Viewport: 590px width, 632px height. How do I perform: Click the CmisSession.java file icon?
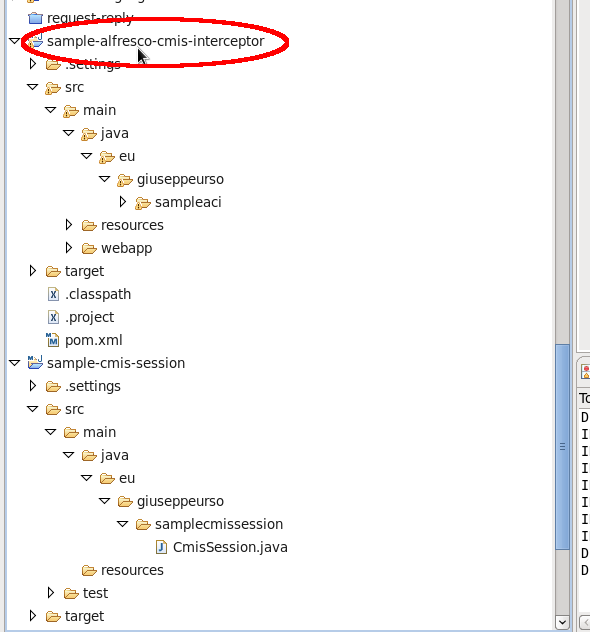point(161,547)
